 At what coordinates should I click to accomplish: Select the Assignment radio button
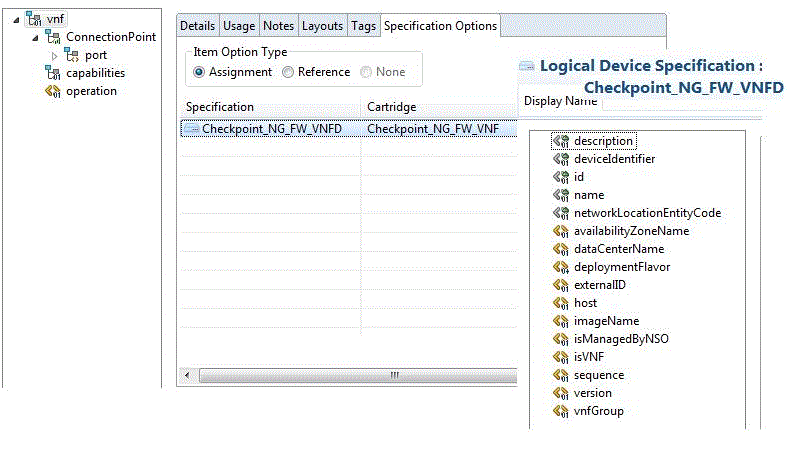[x=199, y=72]
